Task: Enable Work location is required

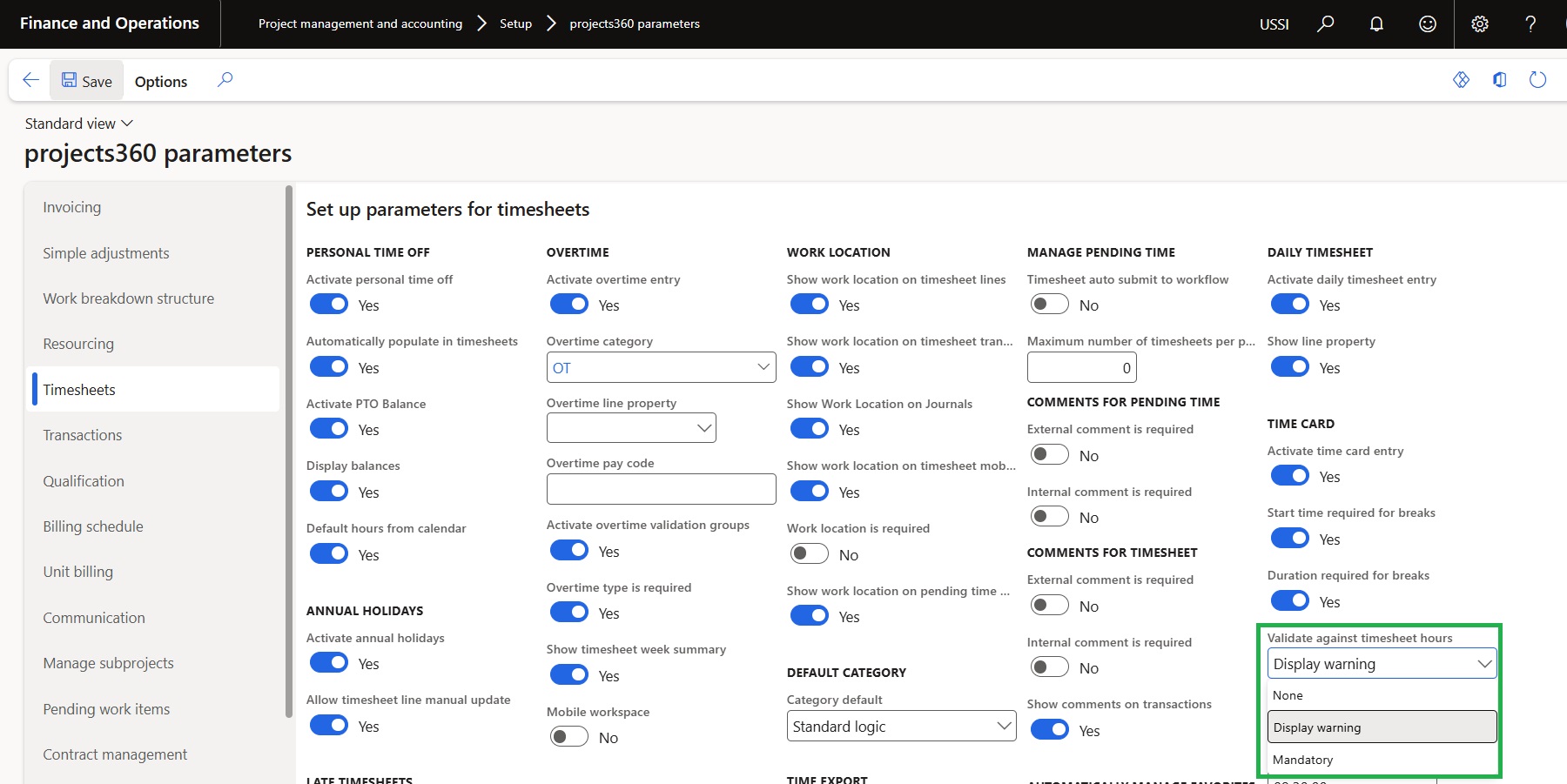Action: click(810, 554)
